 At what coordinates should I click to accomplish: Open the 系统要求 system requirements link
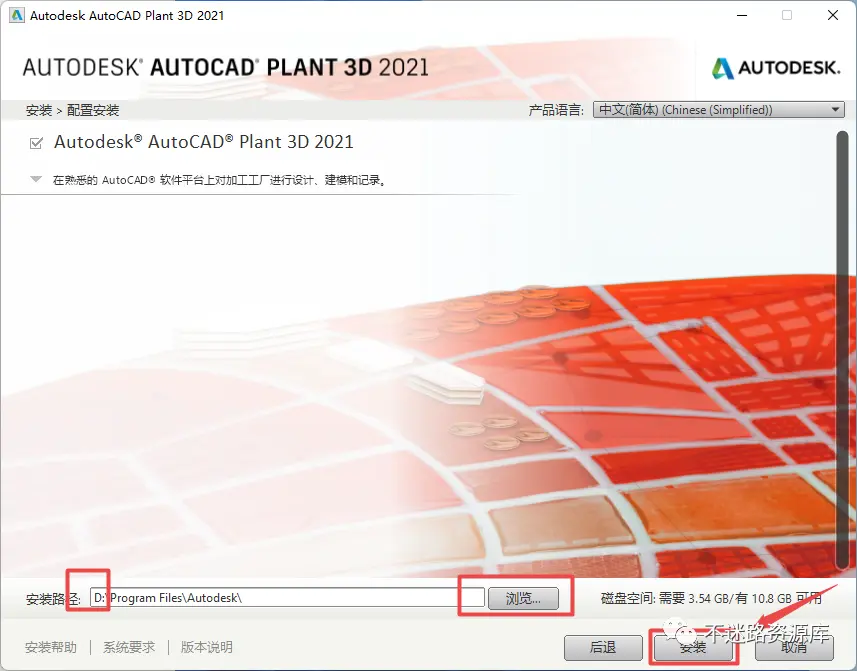(128, 647)
